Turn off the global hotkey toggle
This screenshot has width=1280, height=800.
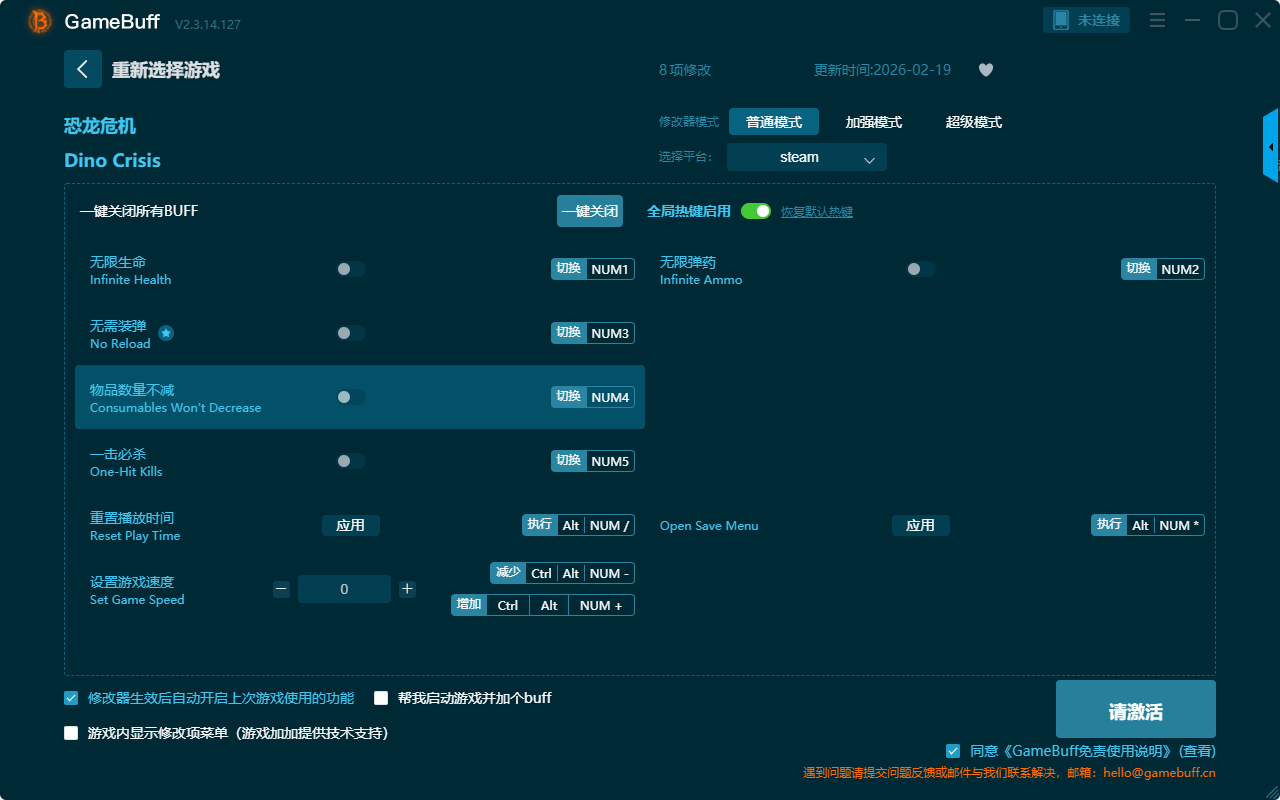tap(756, 211)
